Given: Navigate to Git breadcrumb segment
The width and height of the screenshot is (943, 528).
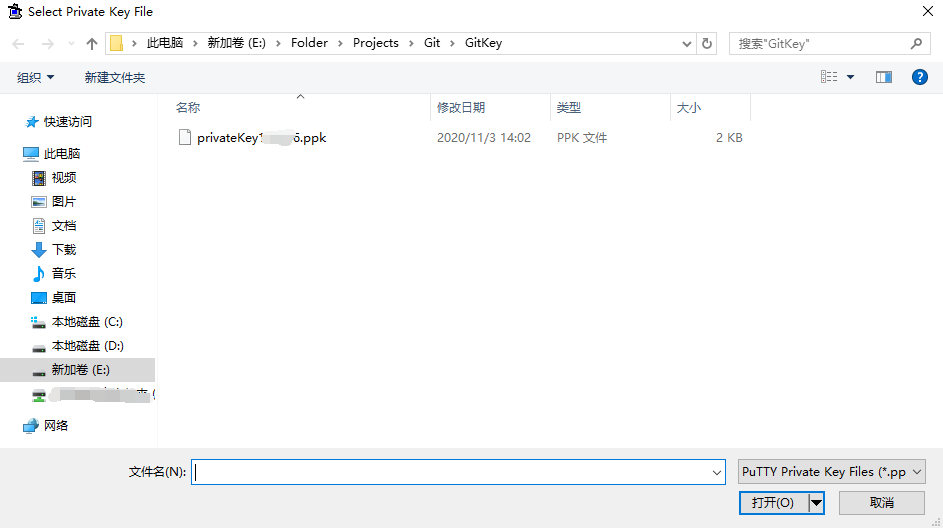Looking at the screenshot, I should click(x=432, y=43).
